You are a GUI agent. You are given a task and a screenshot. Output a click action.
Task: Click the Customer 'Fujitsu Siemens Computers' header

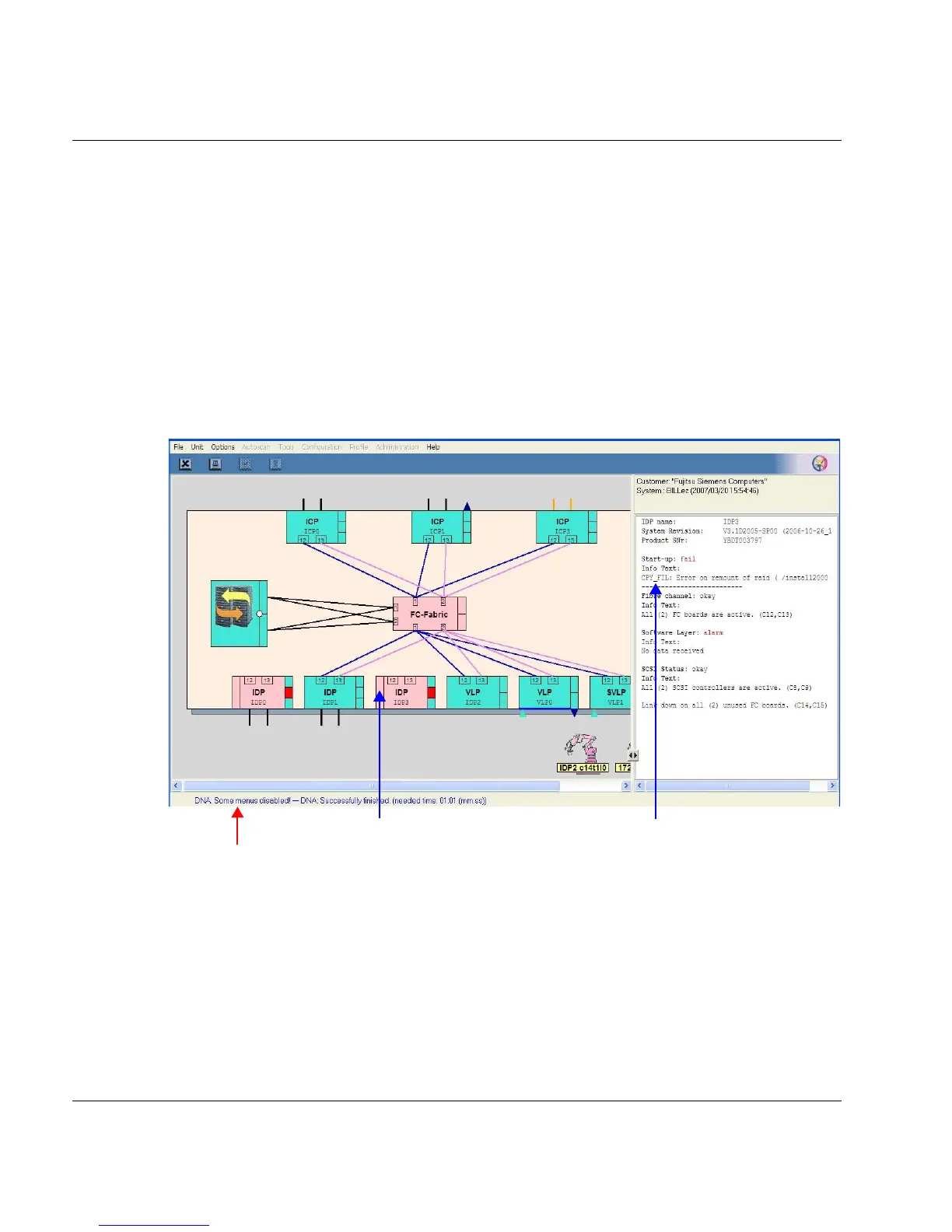[x=702, y=481]
